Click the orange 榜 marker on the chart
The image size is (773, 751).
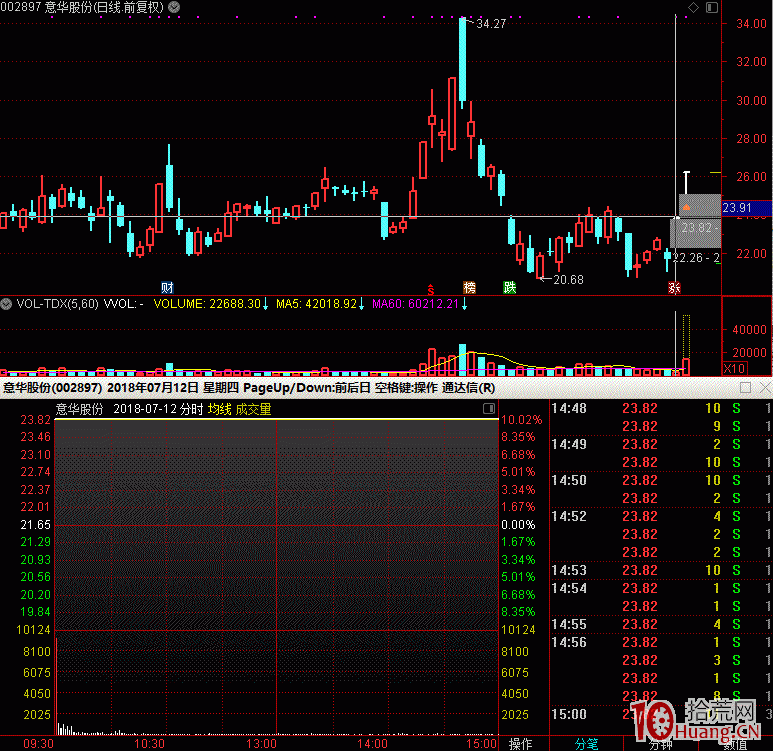pyautogui.click(x=469, y=287)
